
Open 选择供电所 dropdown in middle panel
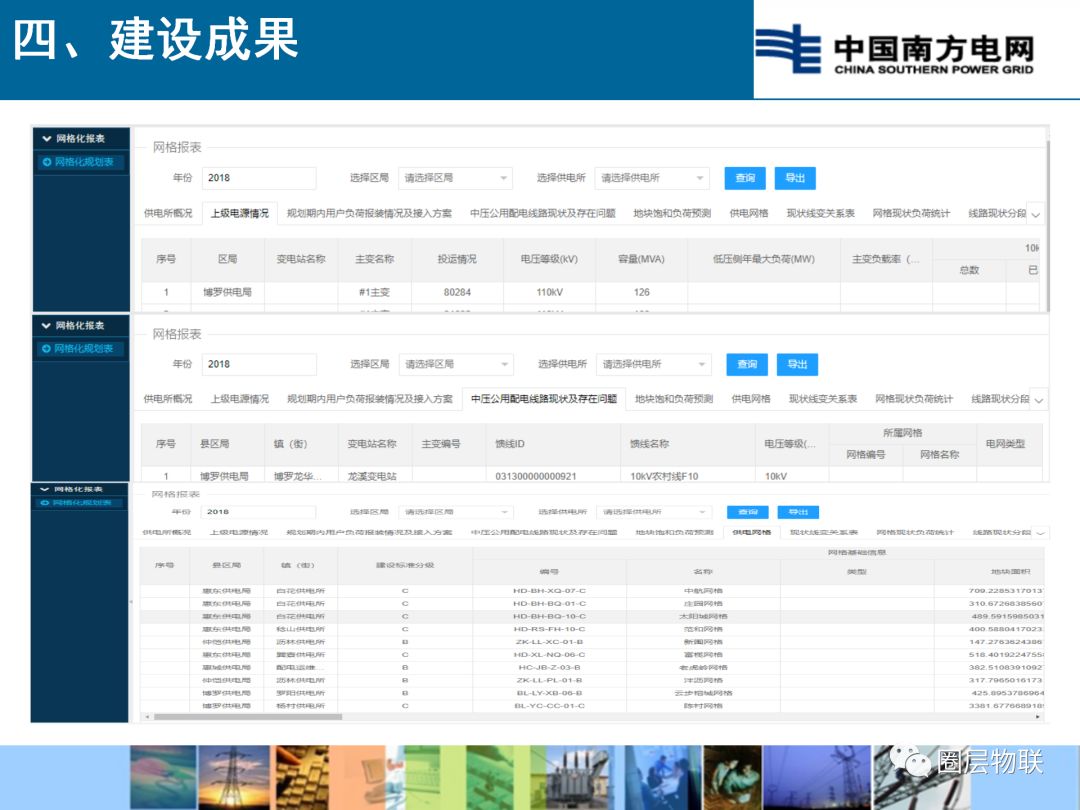(x=653, y=364)
